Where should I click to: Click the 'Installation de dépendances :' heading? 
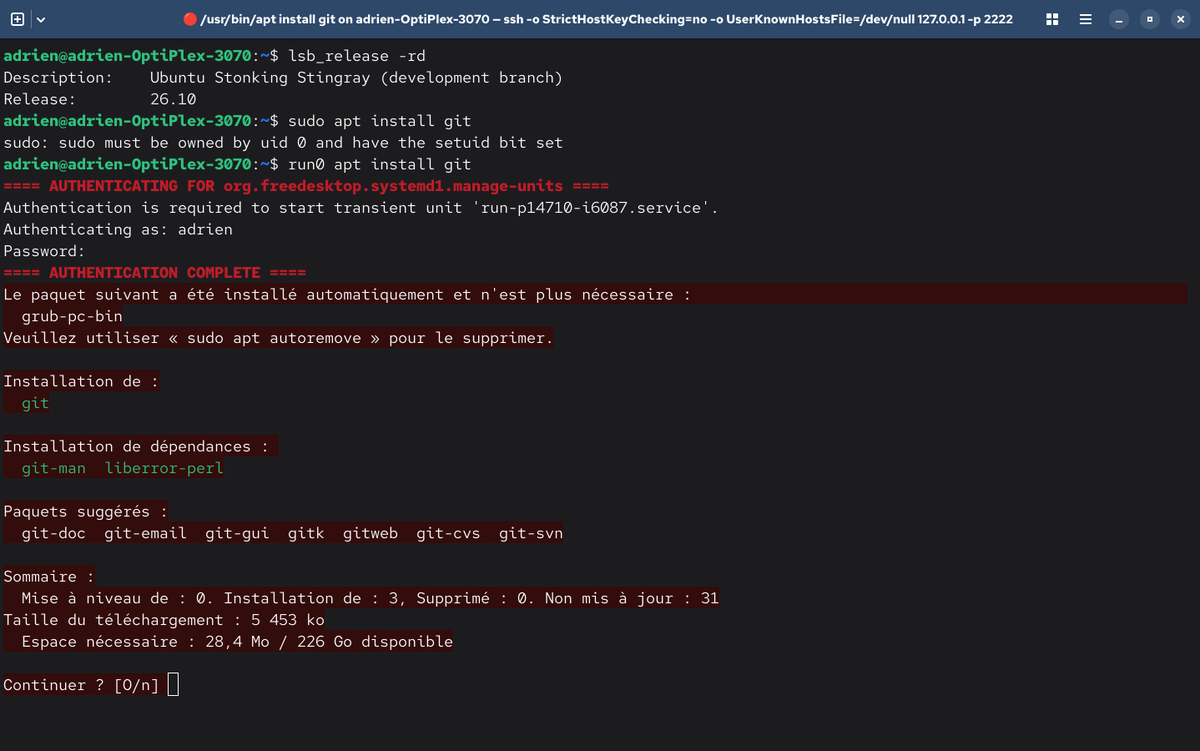[x=136, y=446]
